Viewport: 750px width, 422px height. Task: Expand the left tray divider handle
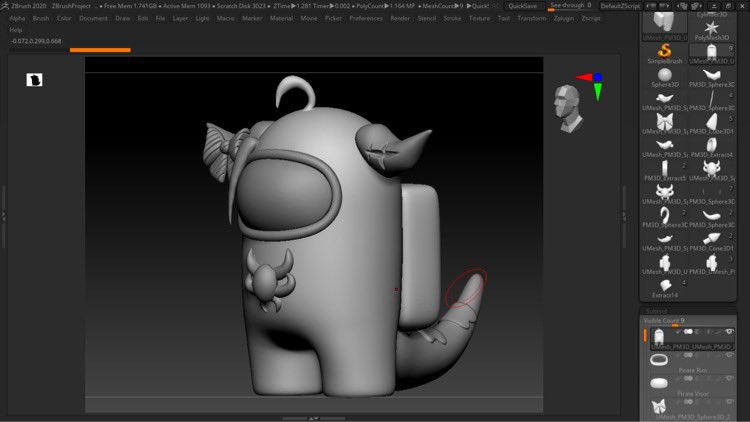coord(3,216)
